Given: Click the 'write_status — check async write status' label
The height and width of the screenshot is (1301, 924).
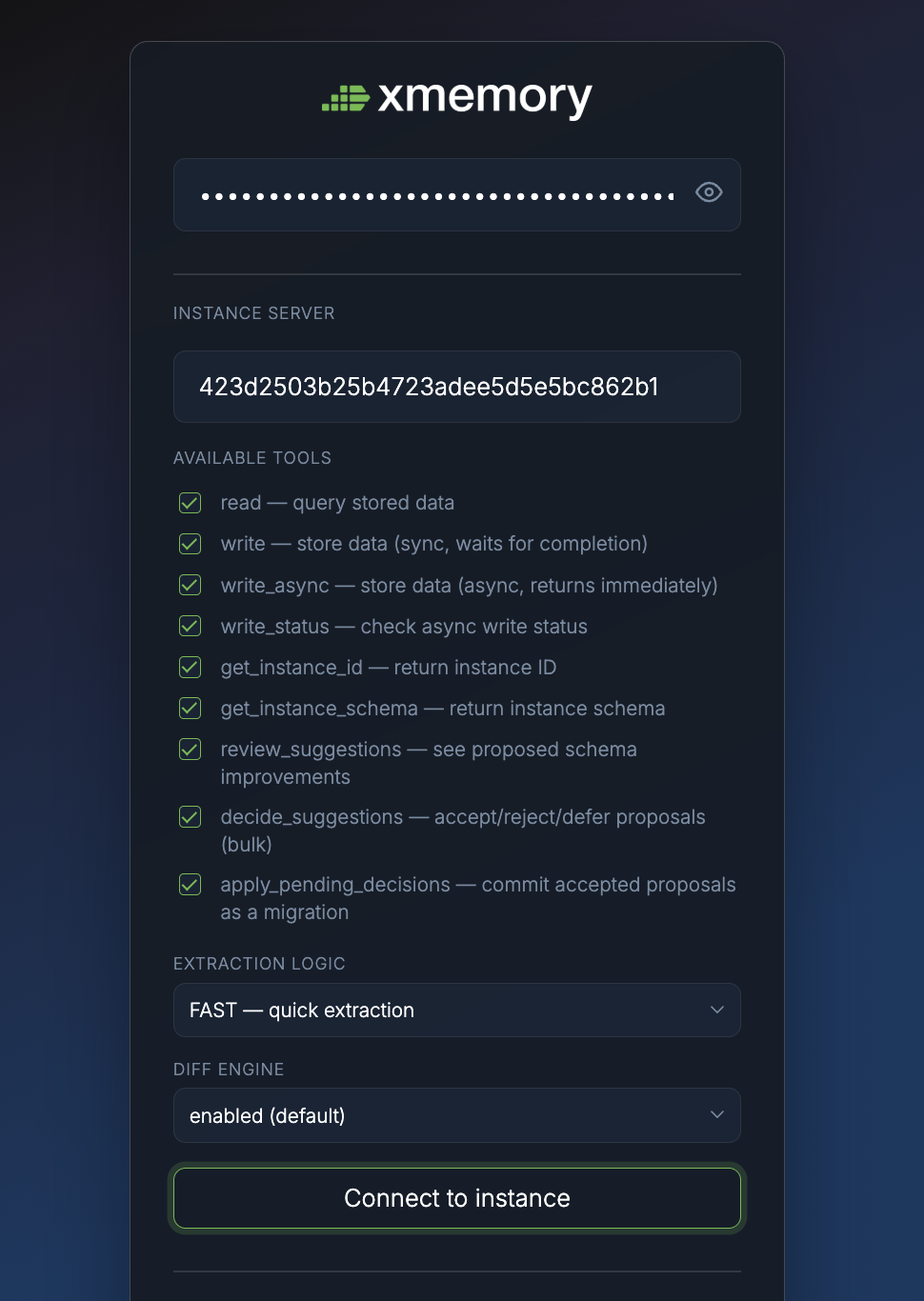Looking at the screenshot, I should (404, 627).
